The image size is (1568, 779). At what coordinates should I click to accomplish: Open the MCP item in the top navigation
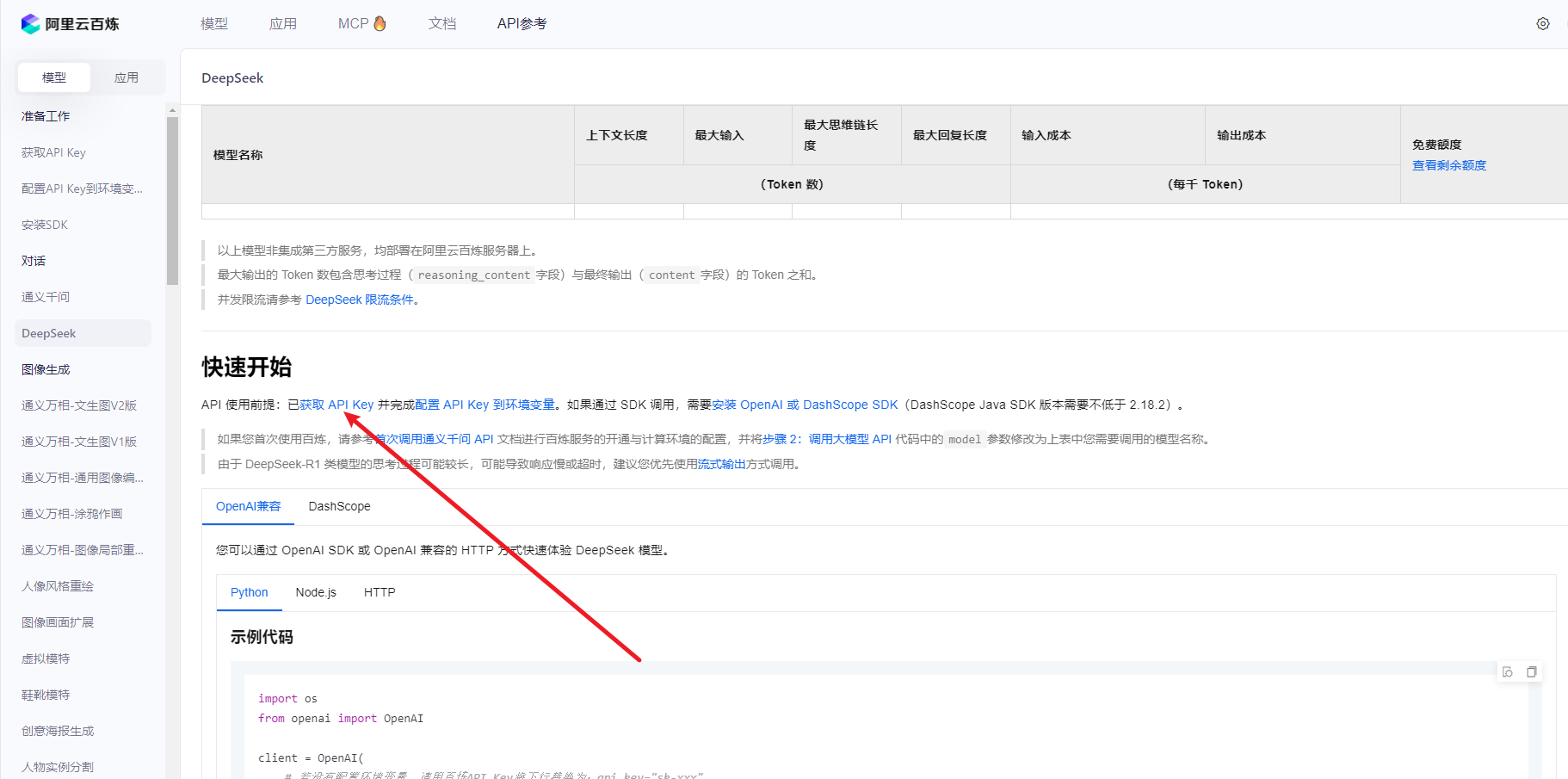362,24
